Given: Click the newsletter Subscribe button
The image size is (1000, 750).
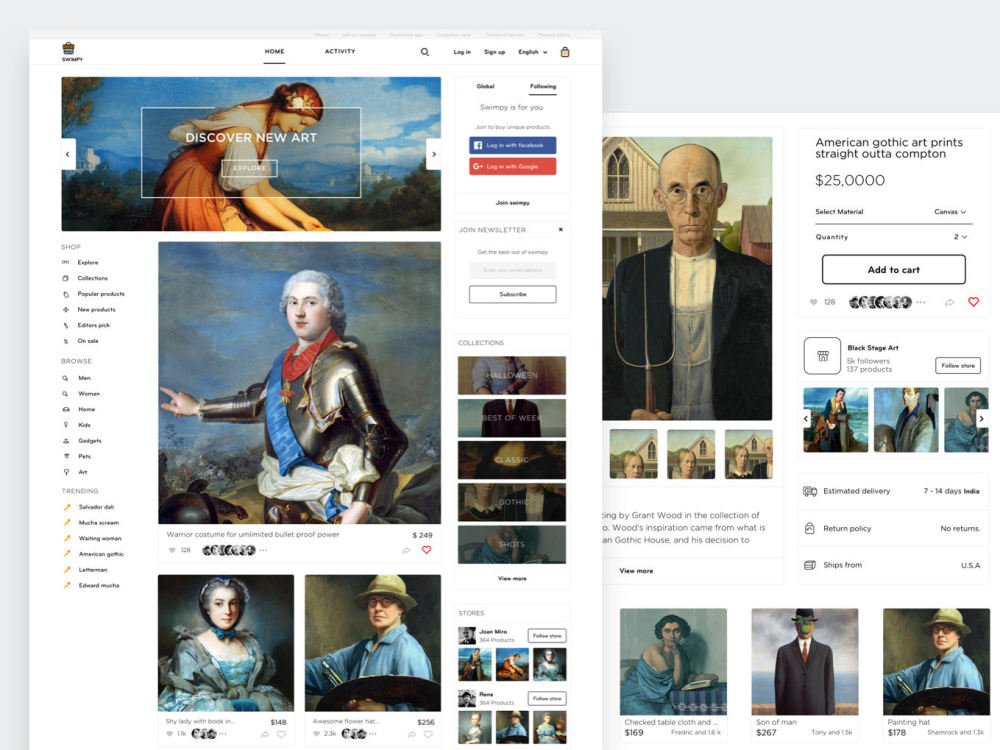Looking at the screenshot, I should point(513,294).
